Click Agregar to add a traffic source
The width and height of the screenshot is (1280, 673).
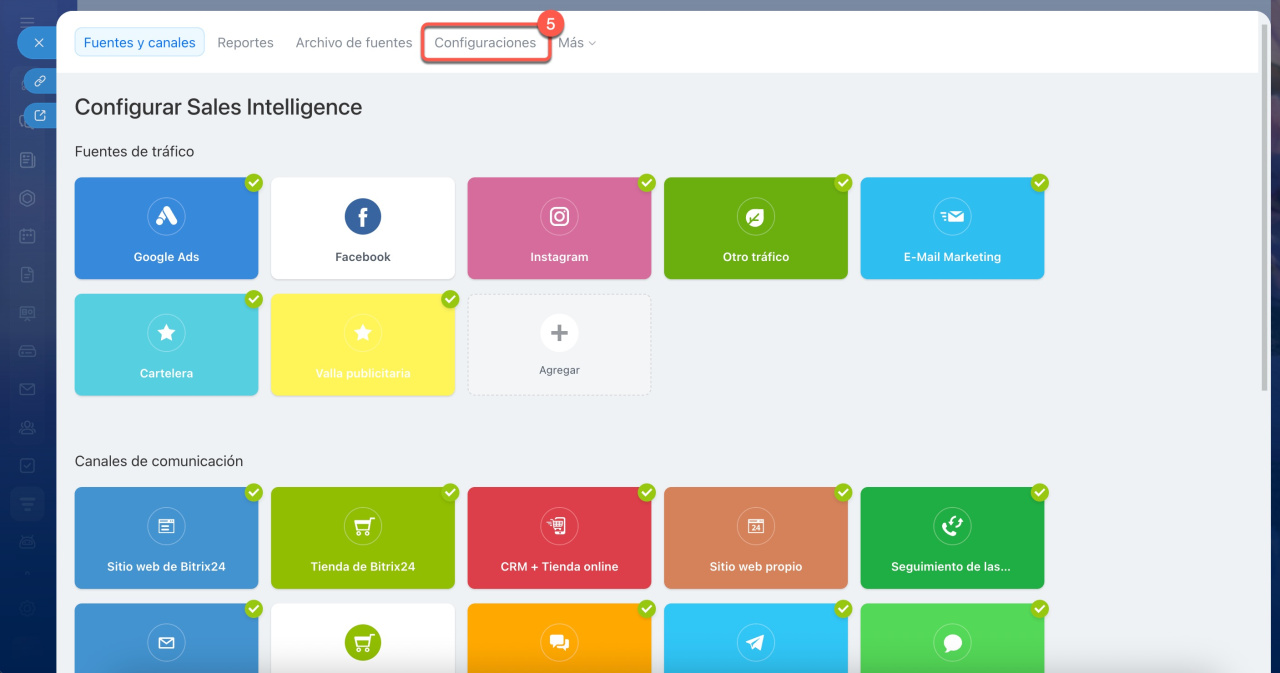[559, 344]
